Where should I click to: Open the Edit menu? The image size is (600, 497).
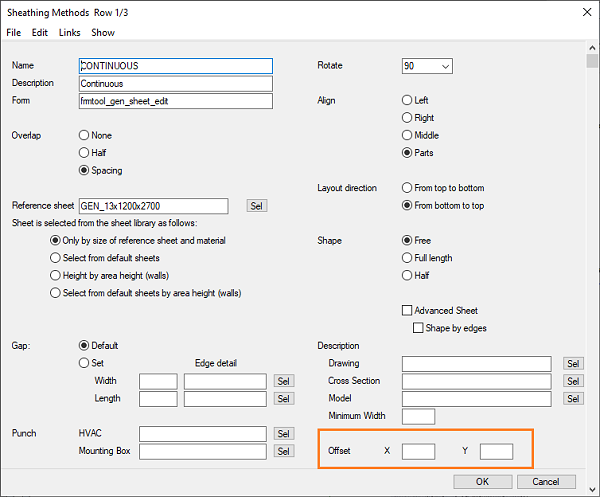pos(40,32)
